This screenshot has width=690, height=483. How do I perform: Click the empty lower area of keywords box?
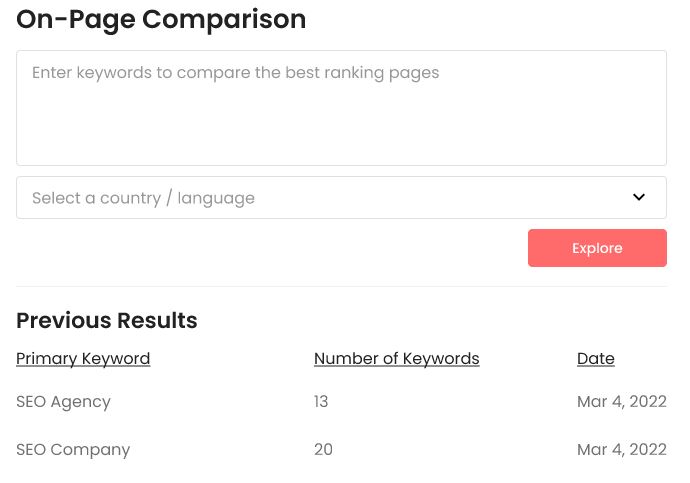click(341, 132)
